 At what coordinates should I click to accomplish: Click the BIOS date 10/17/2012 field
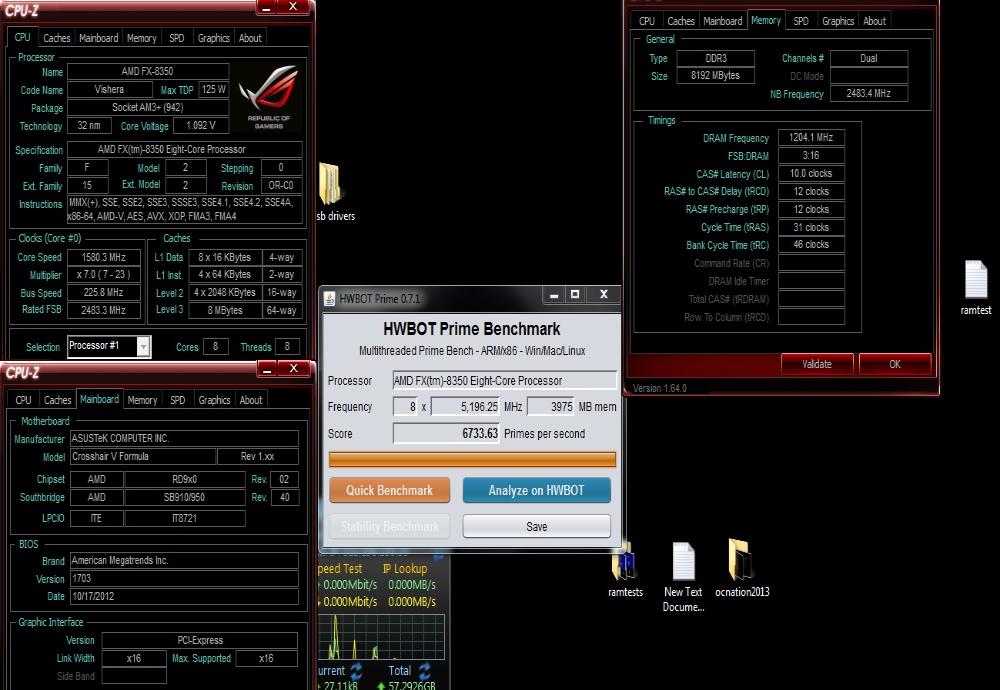coord(184,596)
